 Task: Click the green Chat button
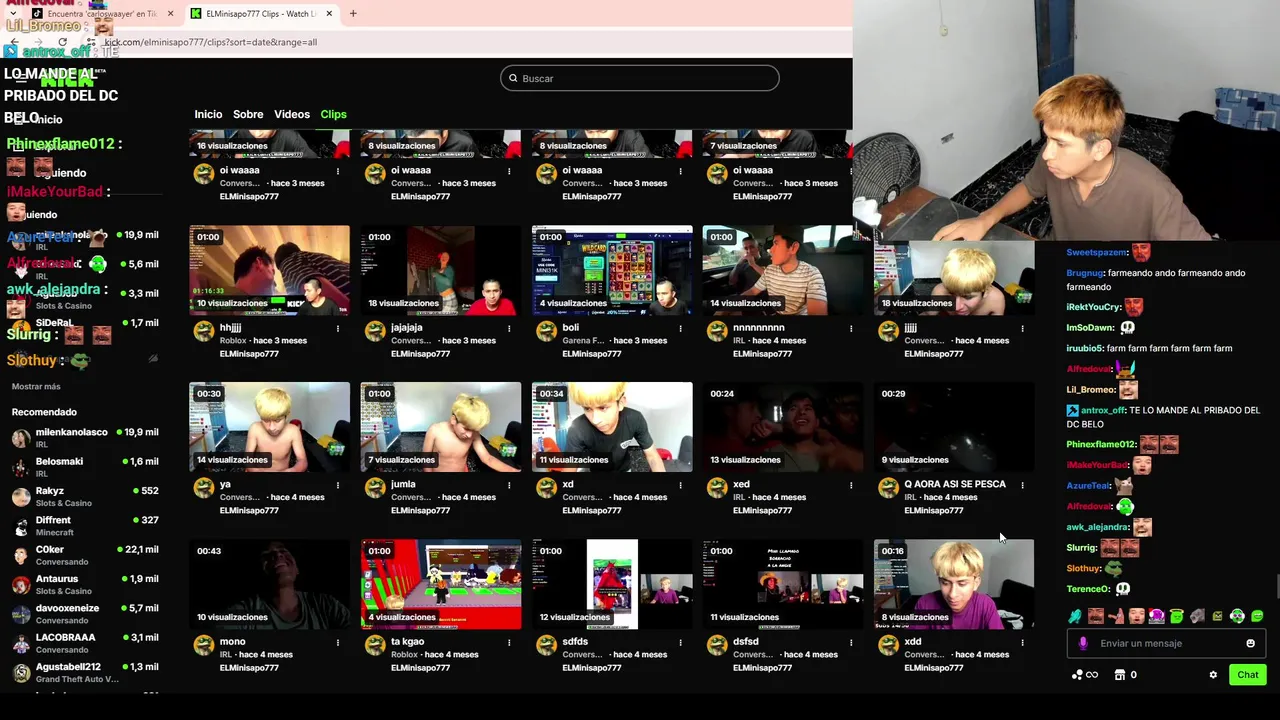coord(1247,675)
